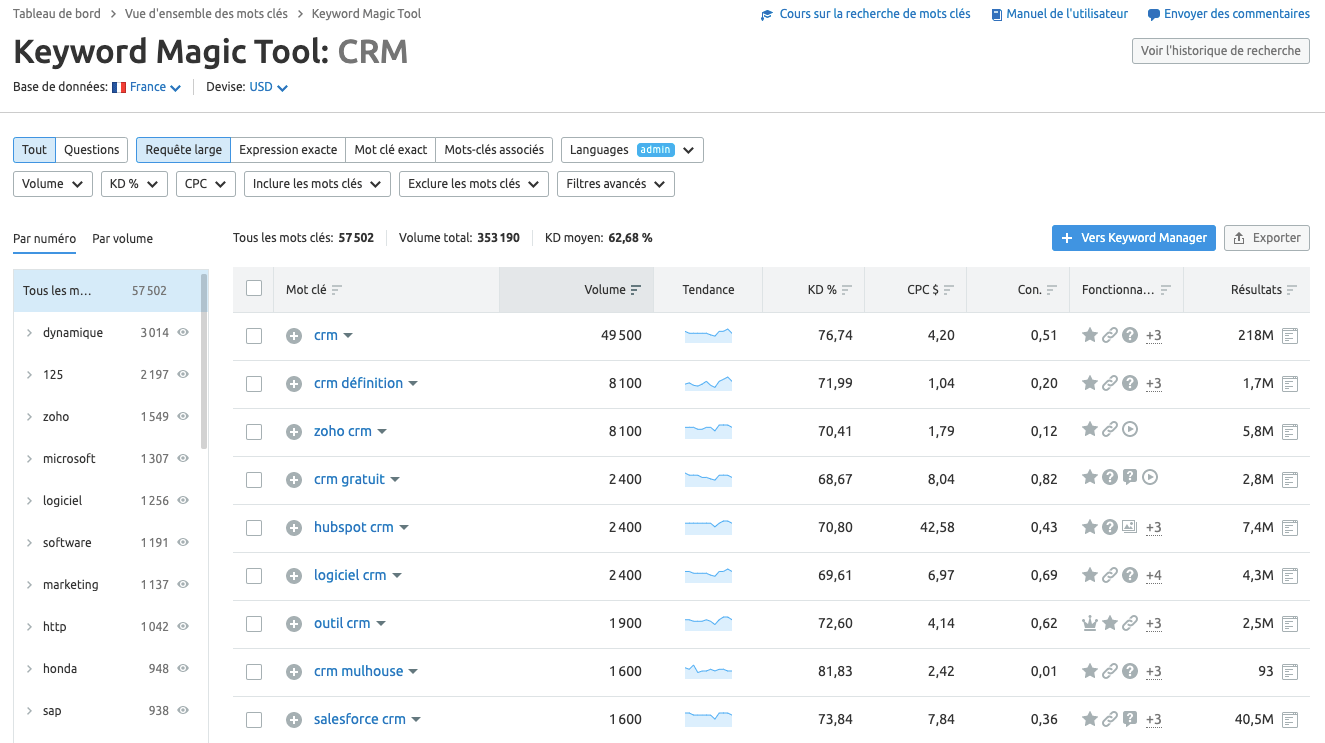Click the star icon in 'hubspot crm' row
Screen dimensions: 1325x743
1090,527
